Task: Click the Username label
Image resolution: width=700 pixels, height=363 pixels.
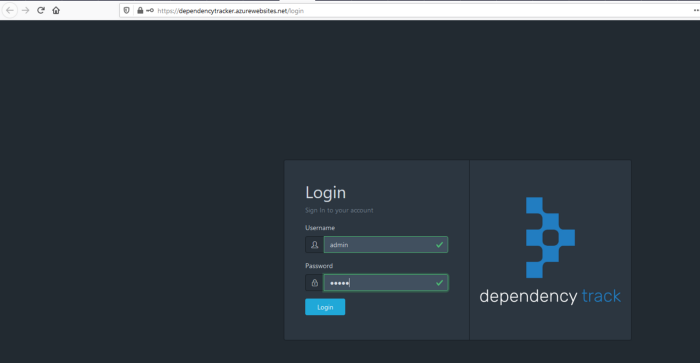Action: point(320,228)
